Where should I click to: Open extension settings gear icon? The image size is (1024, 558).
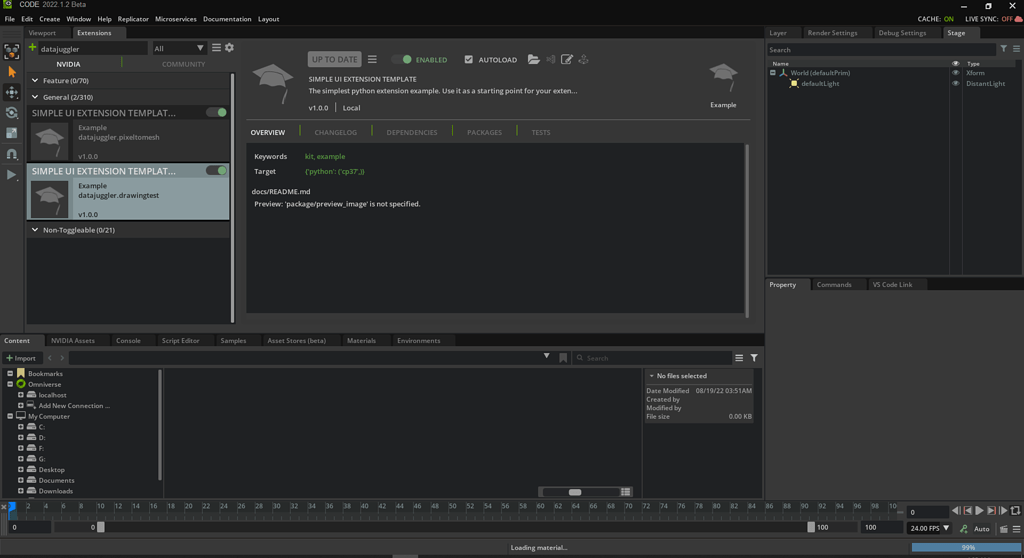(229, 48)
